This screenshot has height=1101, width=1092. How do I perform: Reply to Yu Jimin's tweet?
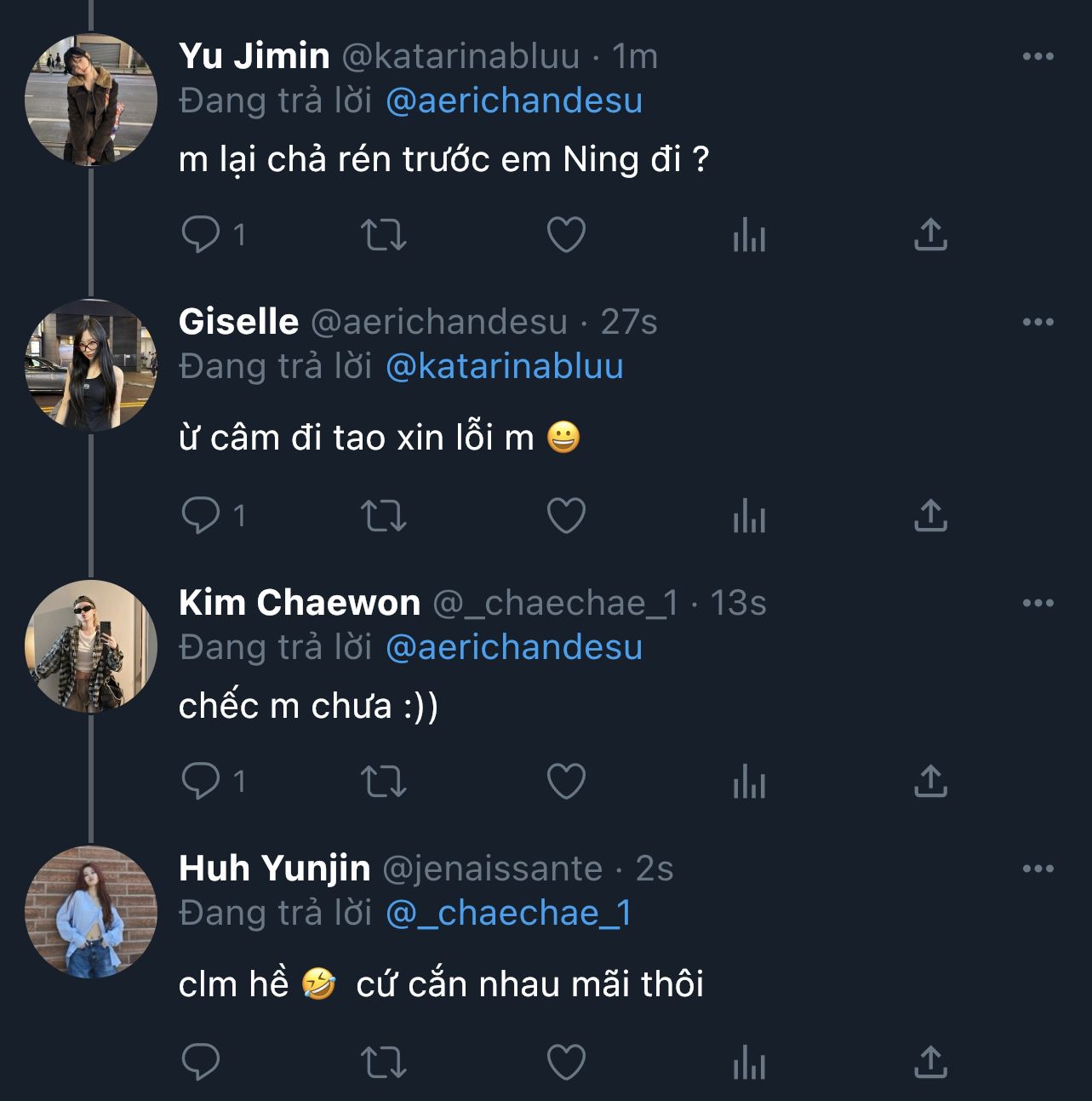[x=201, y=235]
